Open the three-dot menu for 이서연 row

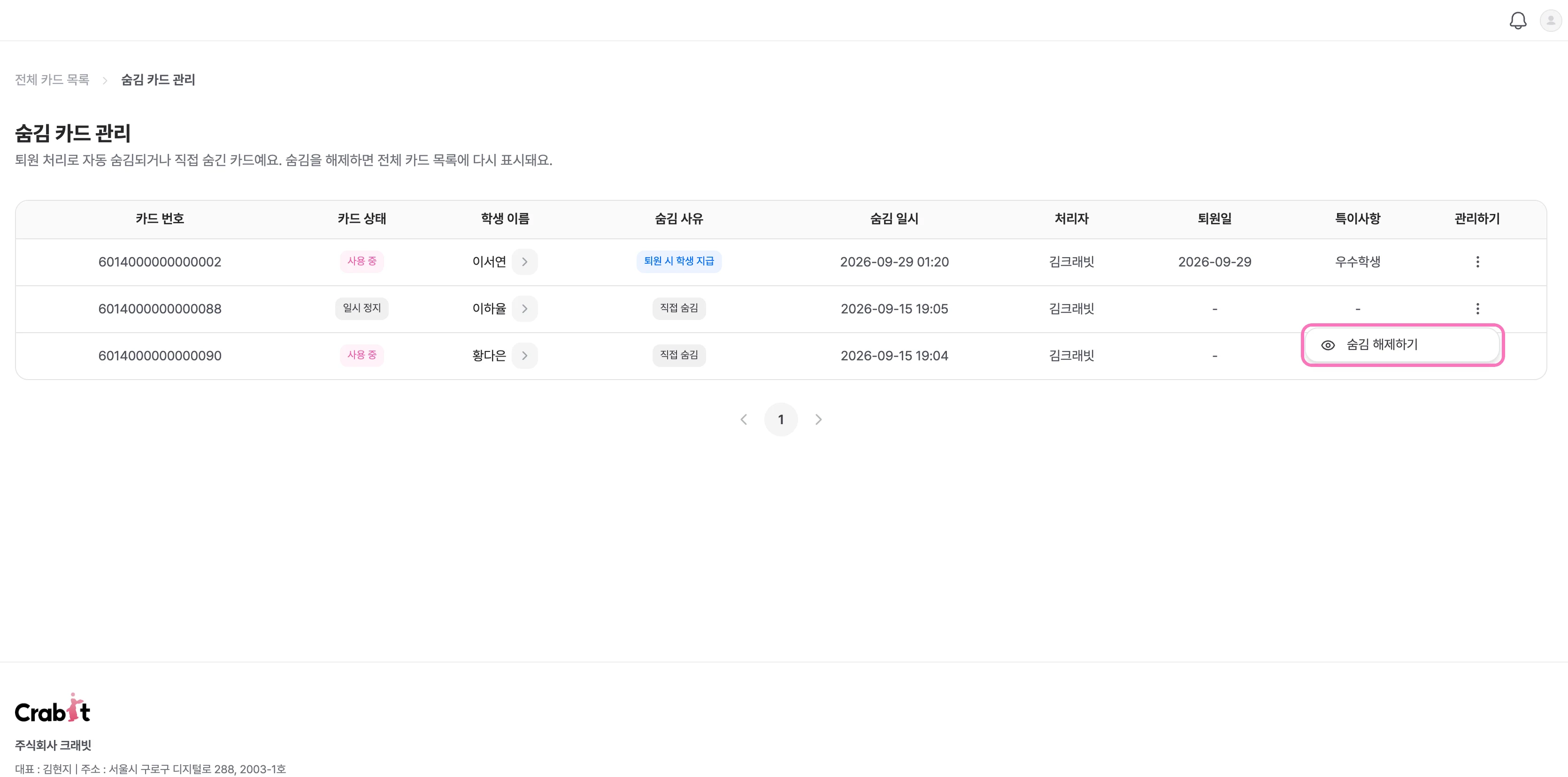pyautogui.click(x=1477, y=262)
